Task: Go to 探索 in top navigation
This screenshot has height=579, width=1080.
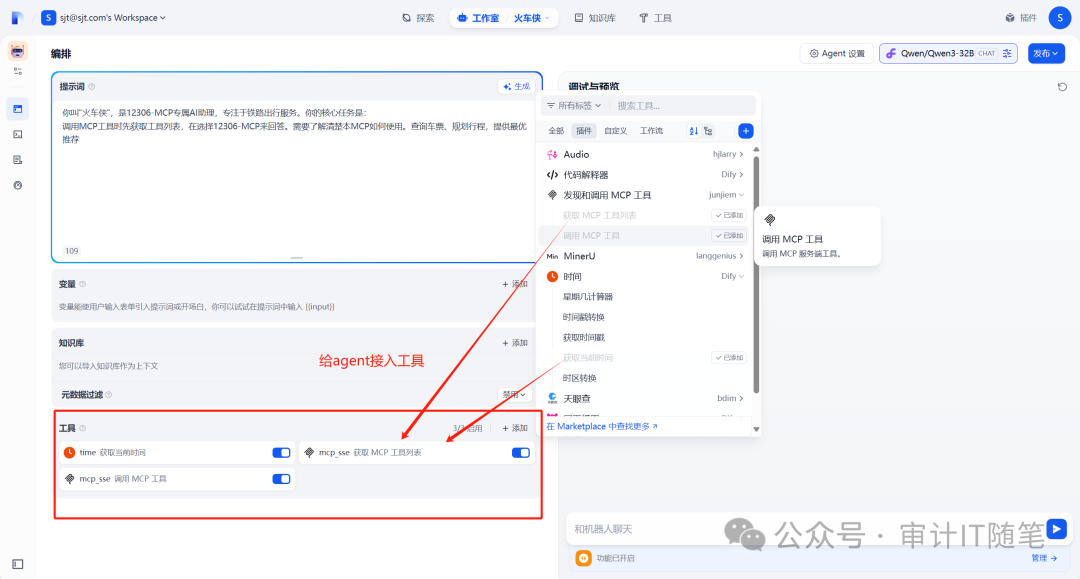Action: [x=418, y=18]
